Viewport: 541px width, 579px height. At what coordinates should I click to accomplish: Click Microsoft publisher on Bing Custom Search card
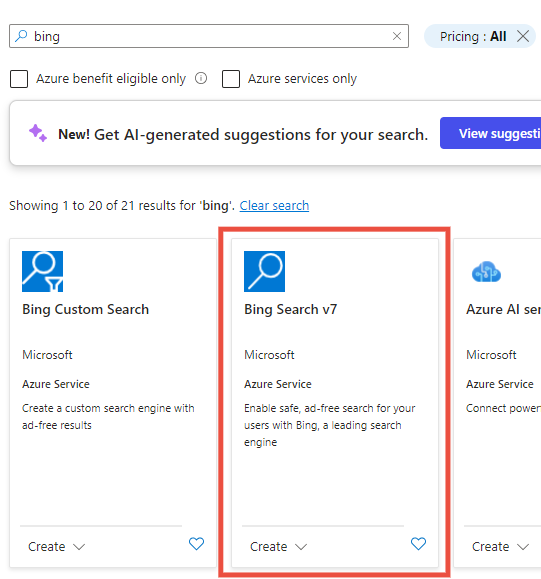click(x=47, y=355)
